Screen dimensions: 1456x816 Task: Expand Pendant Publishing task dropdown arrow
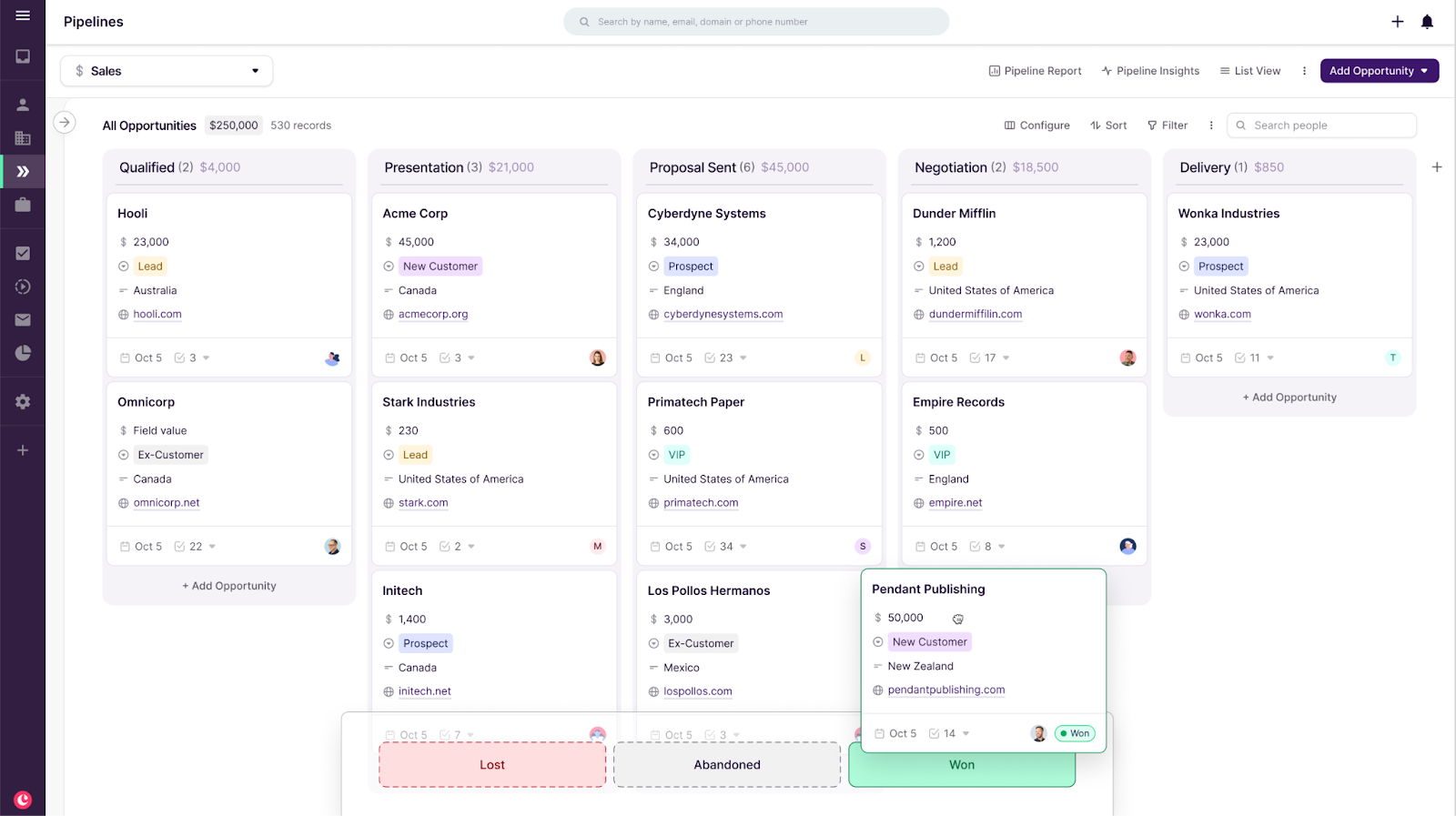coord(966,734)
